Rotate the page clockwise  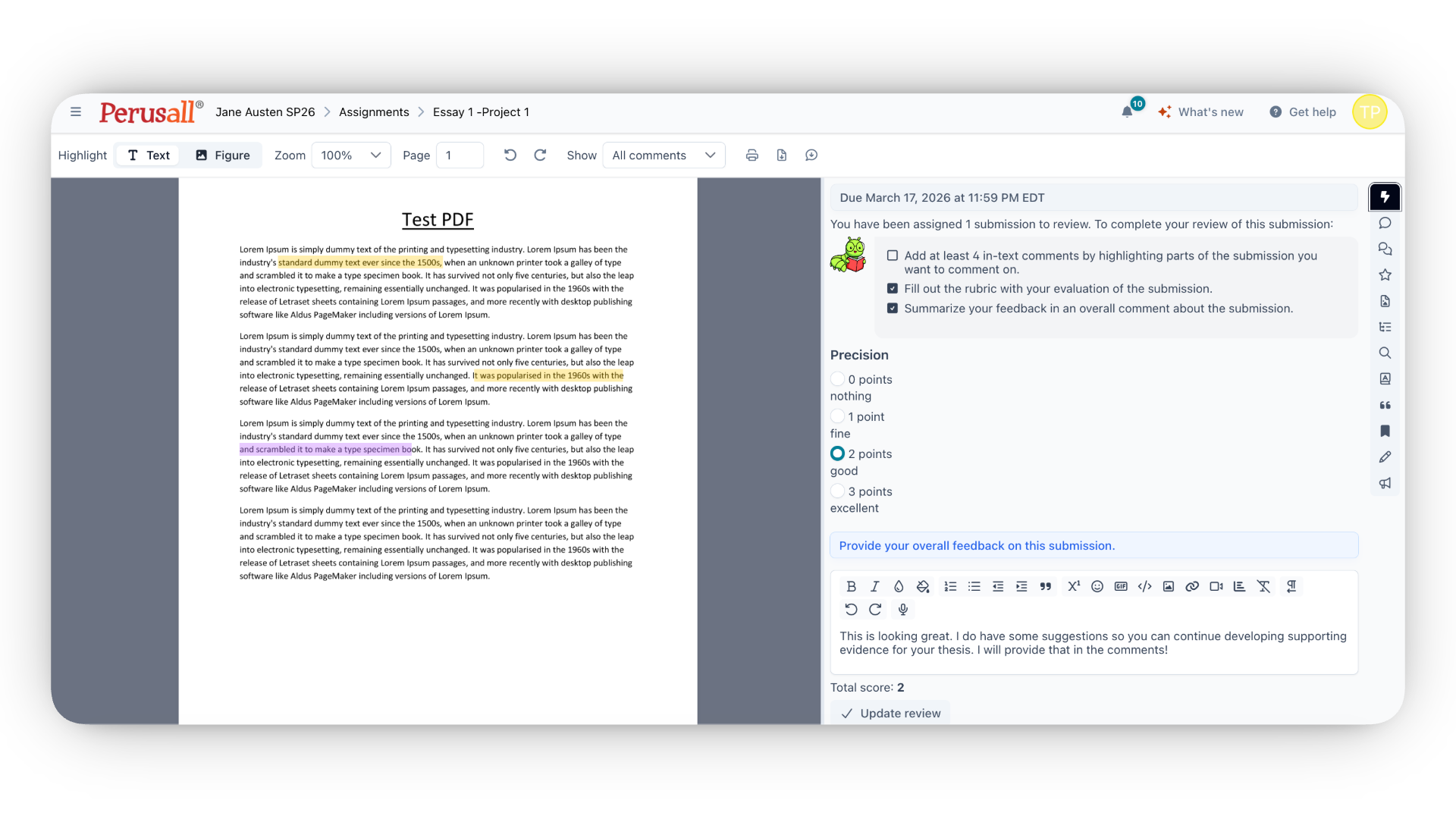540,155
